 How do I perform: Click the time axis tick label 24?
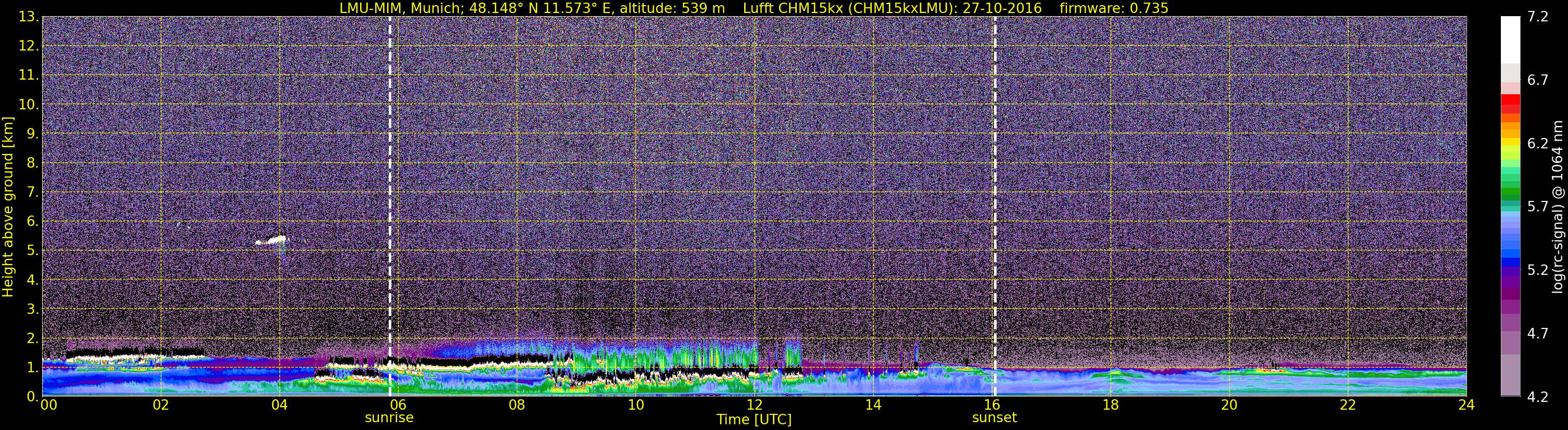1467,405
